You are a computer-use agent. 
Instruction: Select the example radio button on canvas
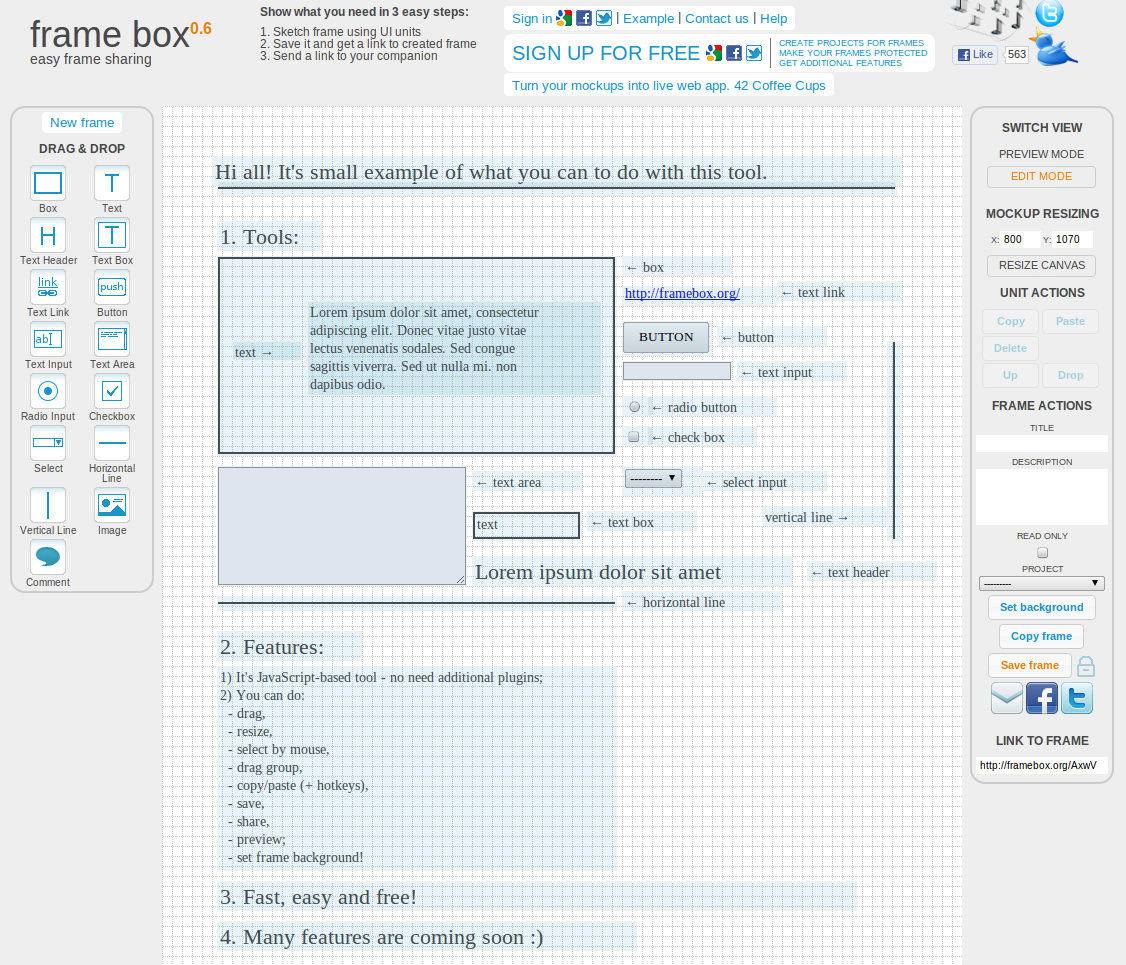click(634, 407)
